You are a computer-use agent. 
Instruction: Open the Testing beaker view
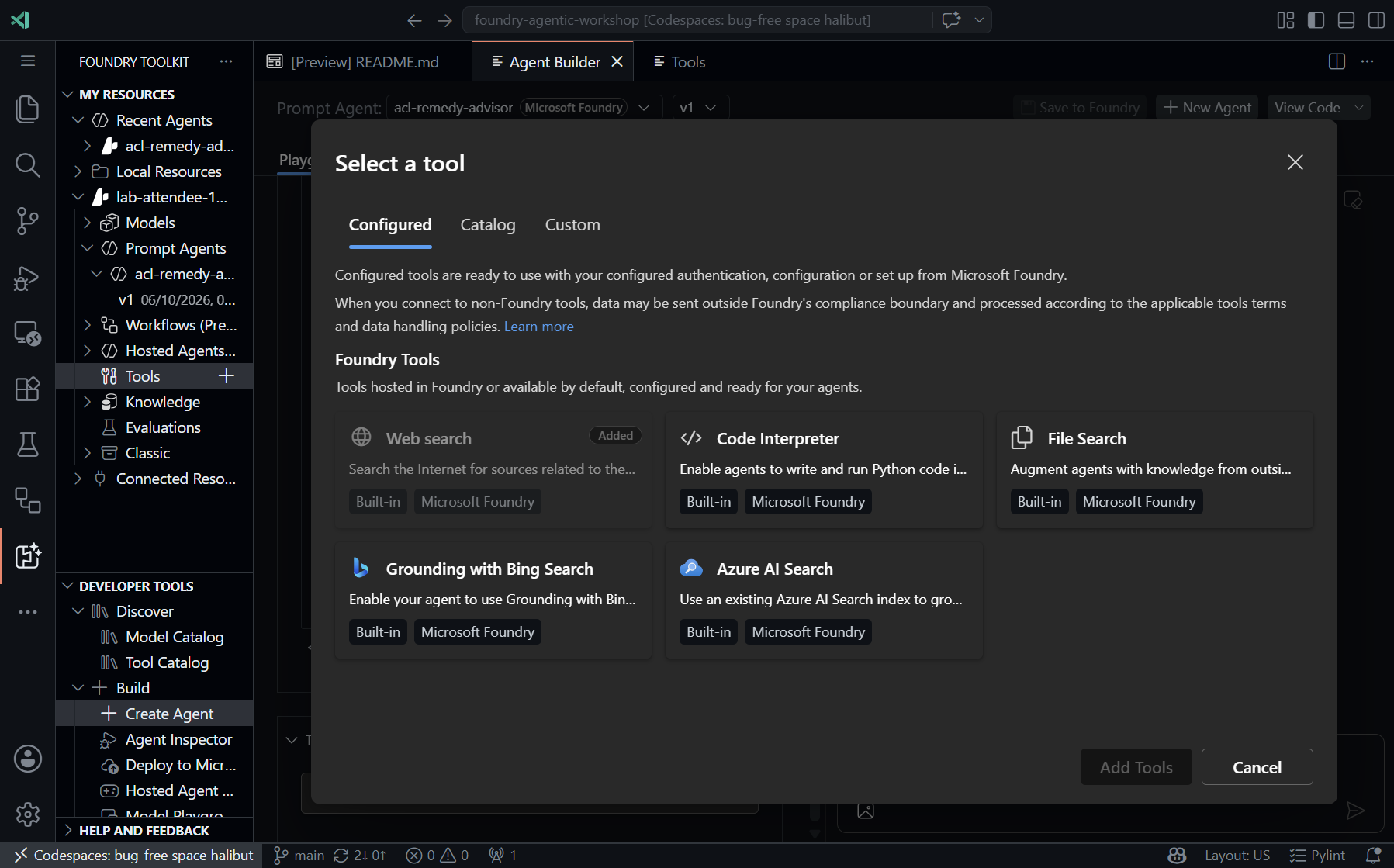click(x=28, y=444)
